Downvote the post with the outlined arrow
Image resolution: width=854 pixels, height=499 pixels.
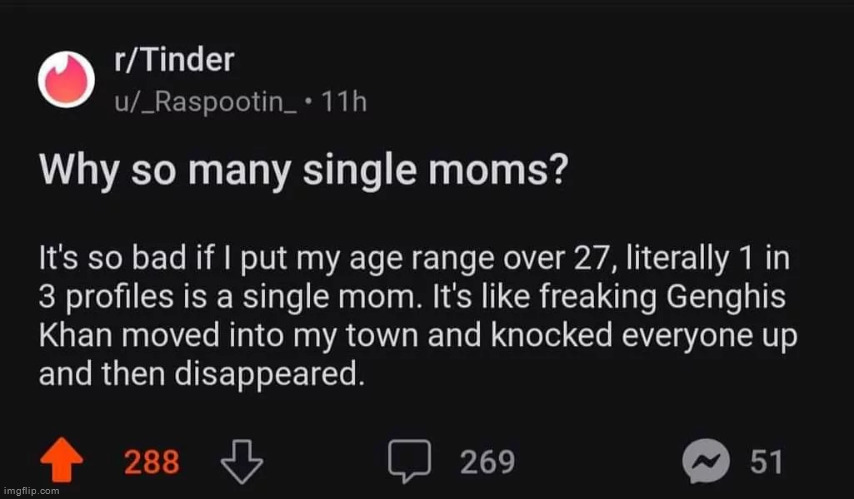click(241, 461)
